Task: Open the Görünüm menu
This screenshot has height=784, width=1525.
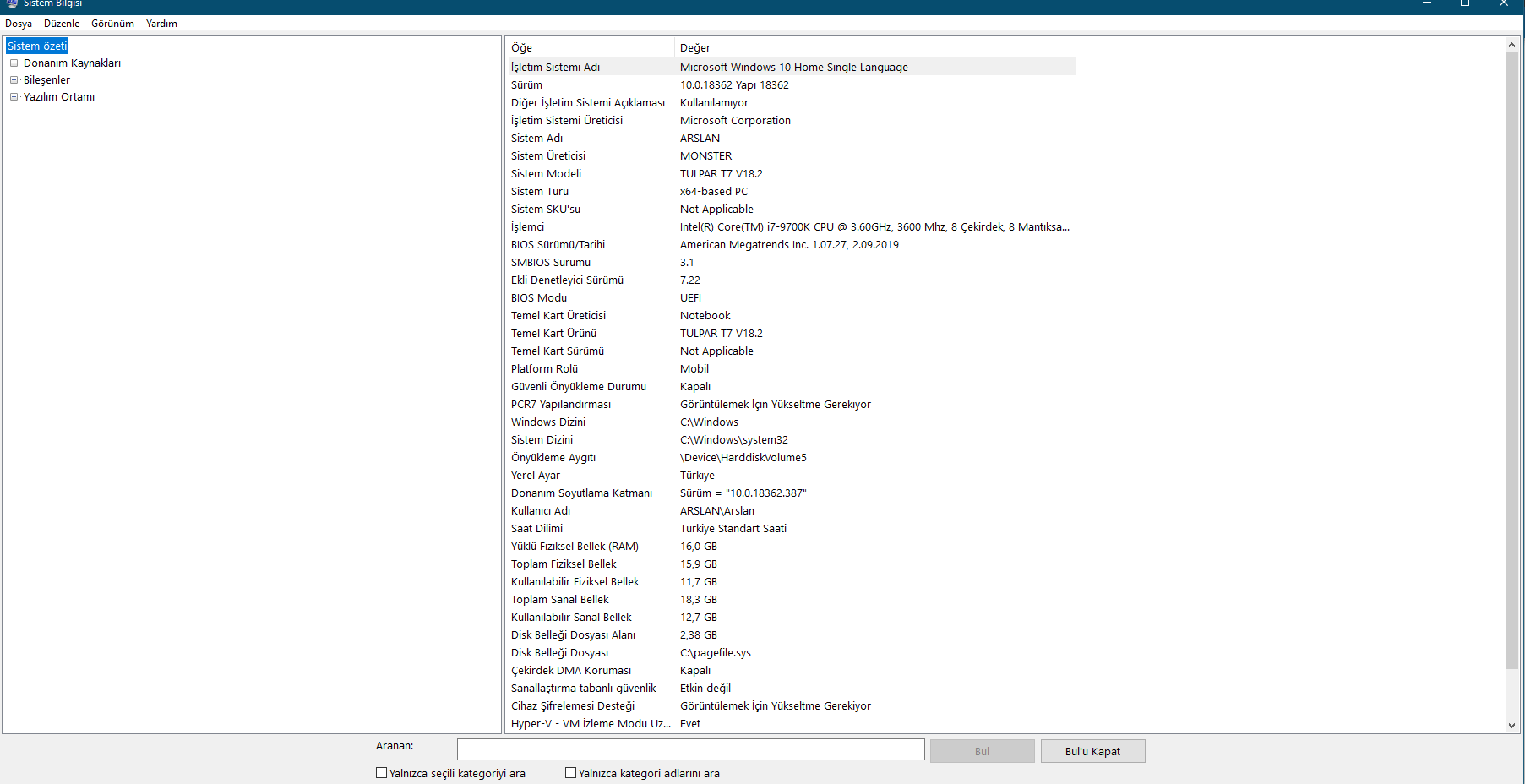Action: 113,24
